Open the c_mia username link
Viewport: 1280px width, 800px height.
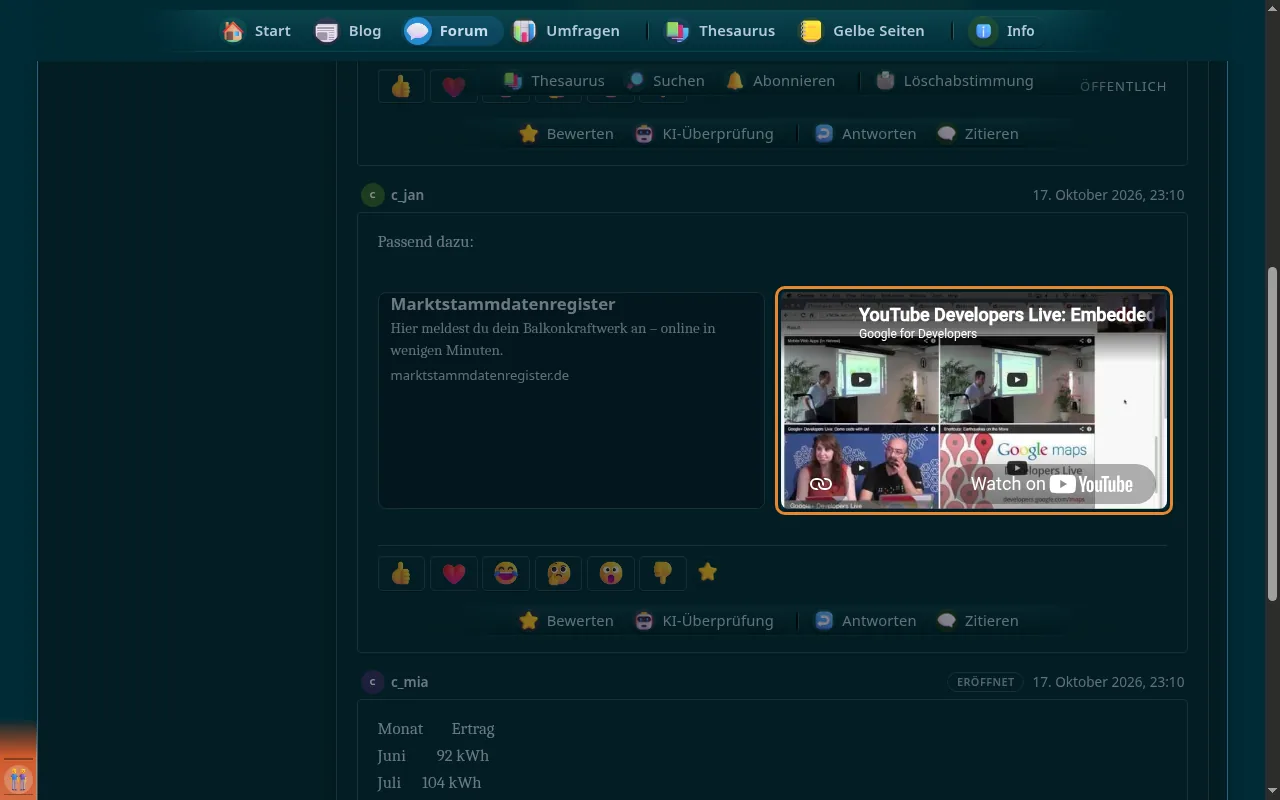pyautogui.click(x=409, y=682)
